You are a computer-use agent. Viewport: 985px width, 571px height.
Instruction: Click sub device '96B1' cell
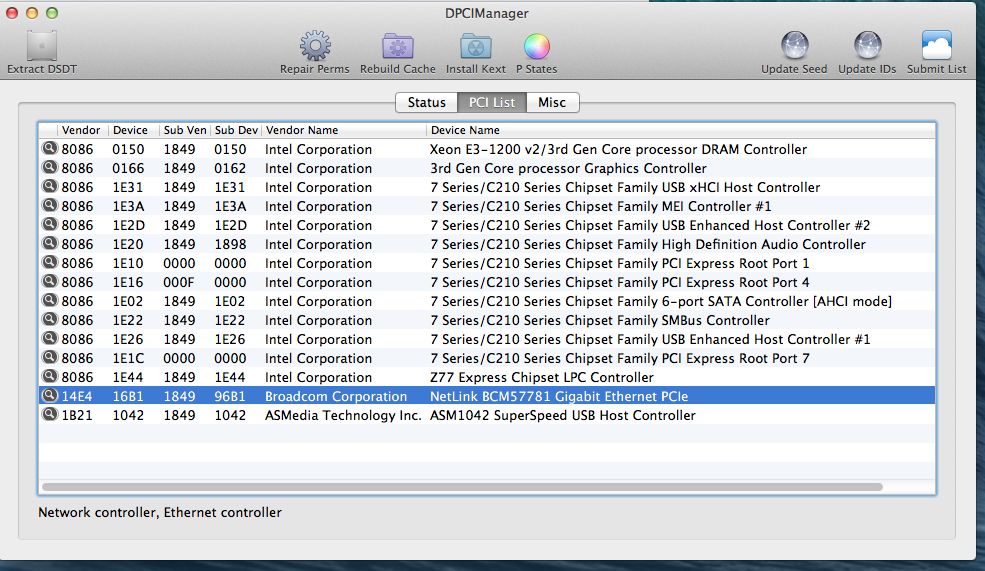[229, 396]
